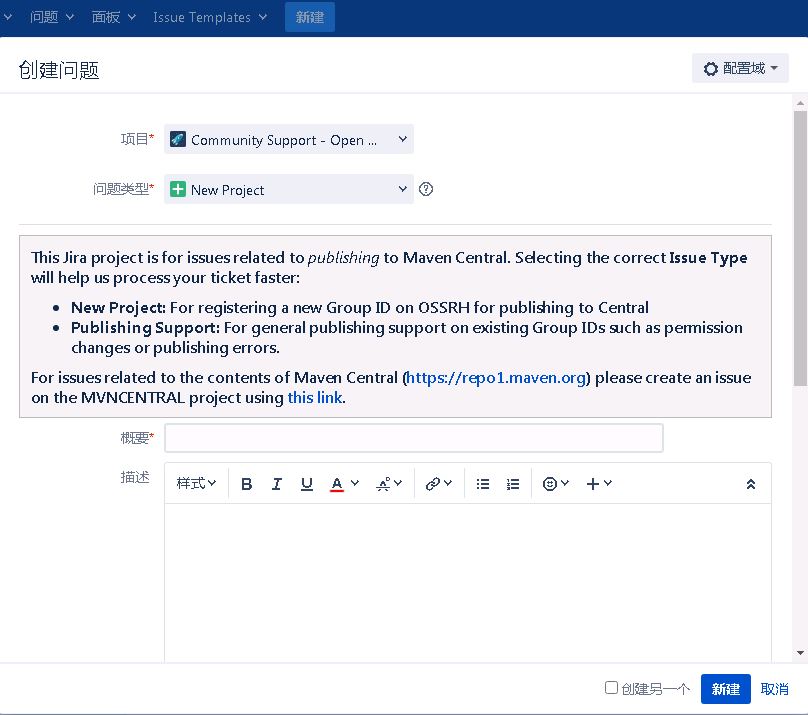The height and width of the screenshot is (715, 808).
Task: Follow the 'this link' hyperlink
Action: pyautogui.click(x=315, y=398)
